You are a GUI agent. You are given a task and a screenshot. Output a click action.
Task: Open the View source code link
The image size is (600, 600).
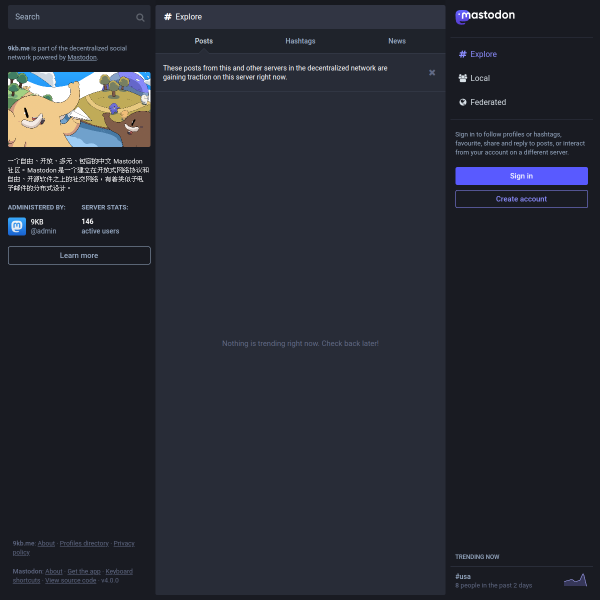pyautogui.click(x=70, y=580)
